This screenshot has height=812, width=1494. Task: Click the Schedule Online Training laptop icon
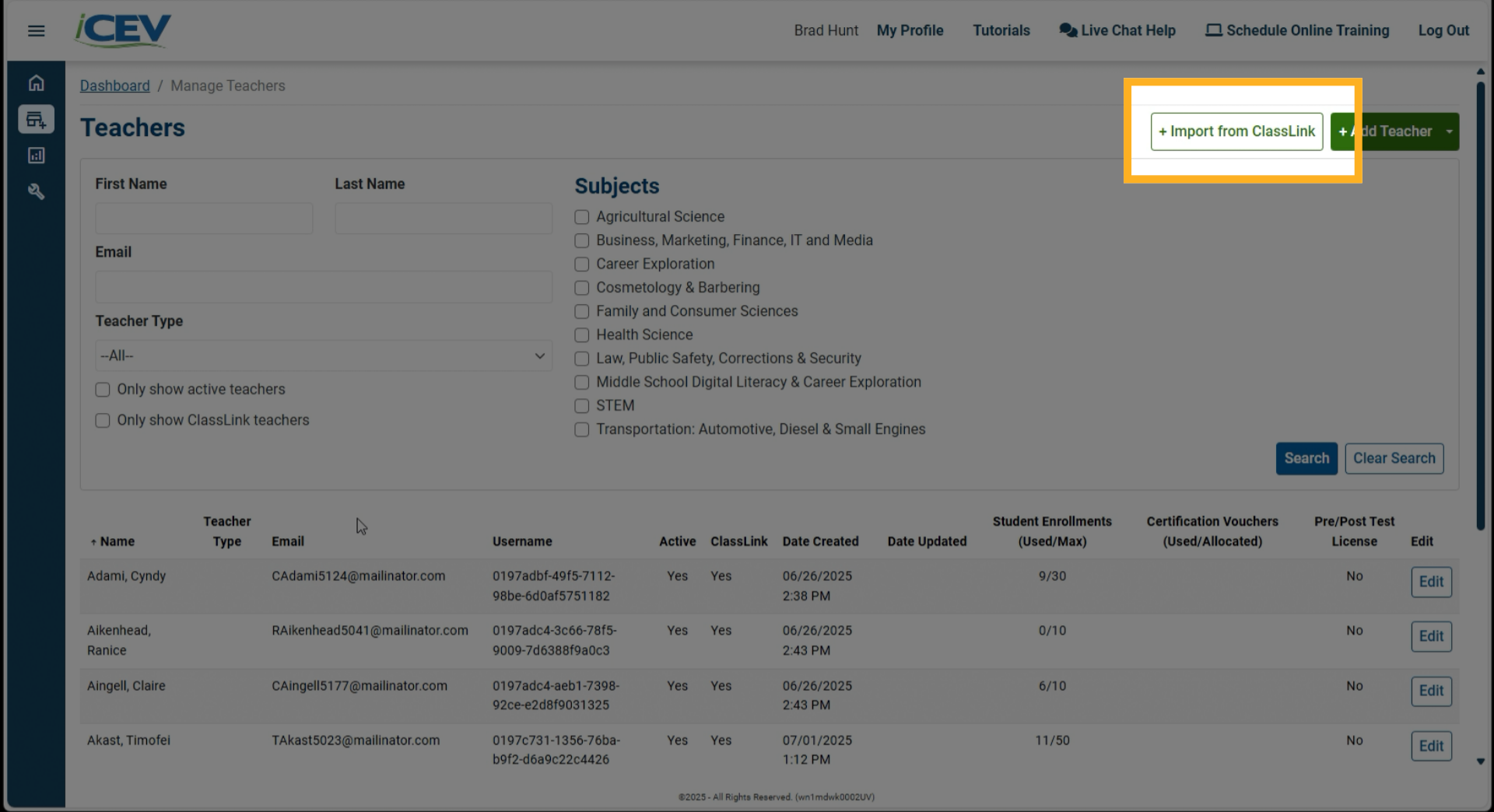1214,30
